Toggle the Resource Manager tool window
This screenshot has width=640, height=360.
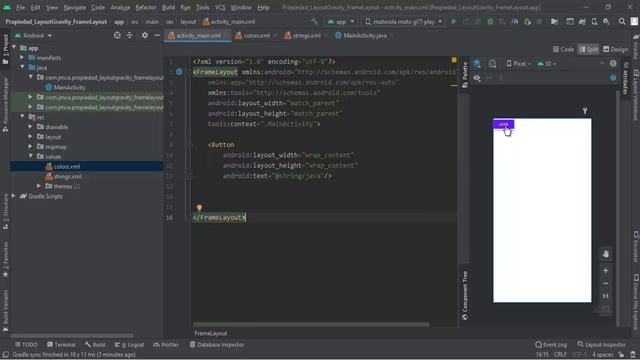point(5,104)
